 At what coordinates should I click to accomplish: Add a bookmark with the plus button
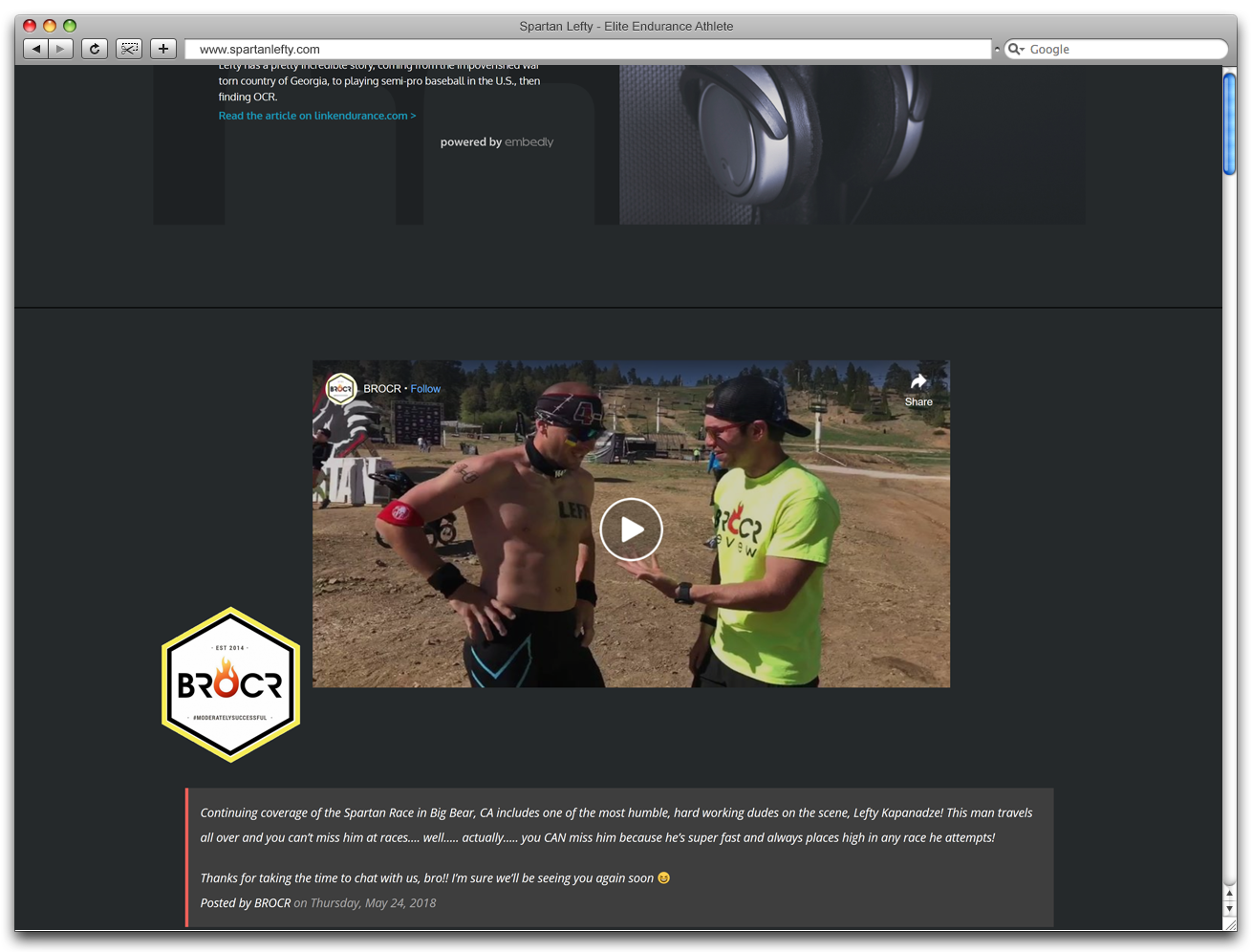(163, 49)
